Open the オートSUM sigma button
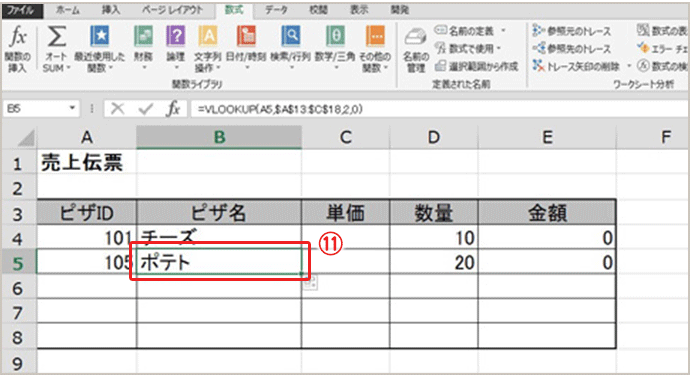The height and width of the screenshot is (375, 690). (x=56, y=48)
